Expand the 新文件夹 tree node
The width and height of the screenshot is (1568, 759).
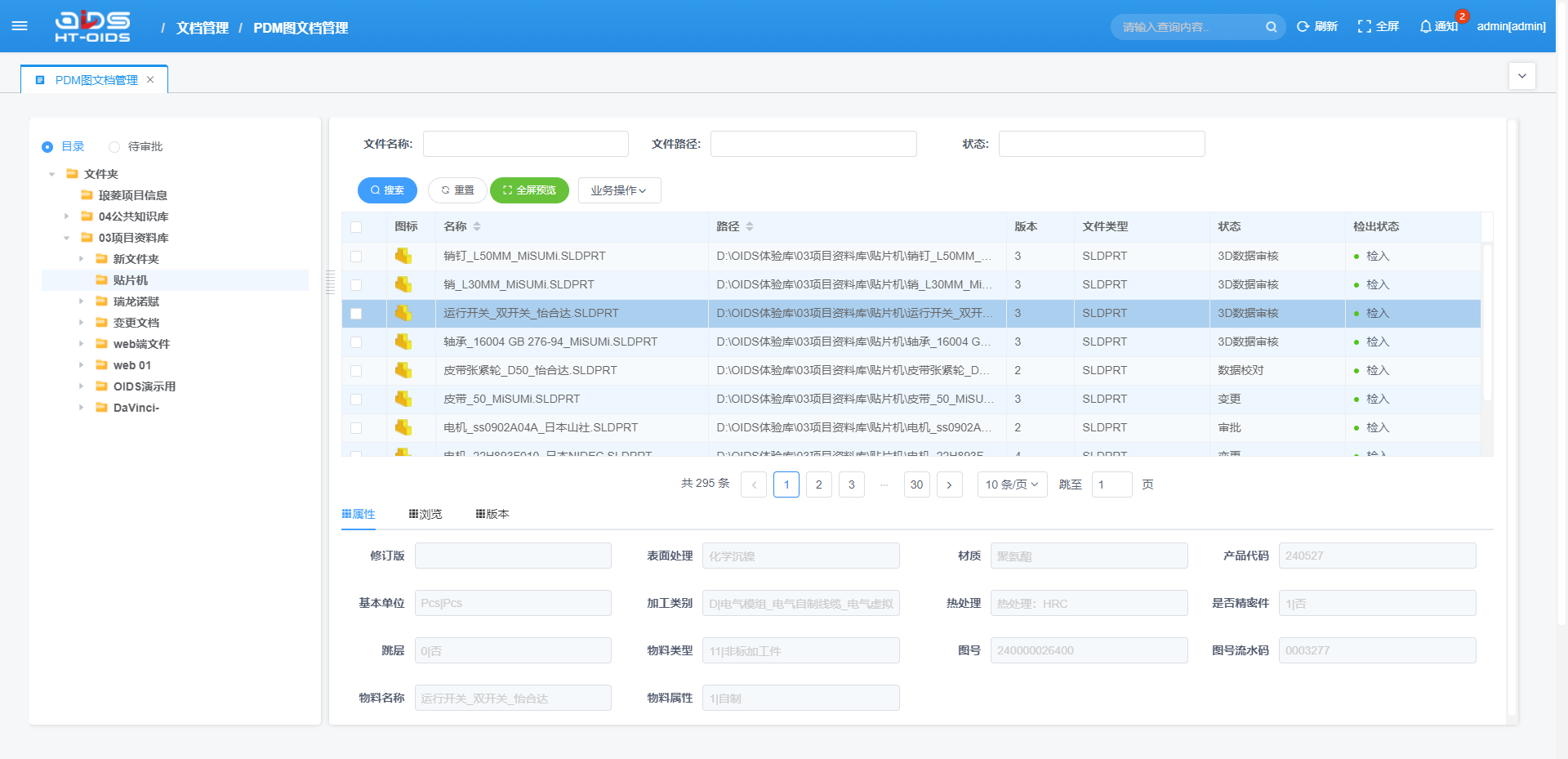[x=81, y=258]
